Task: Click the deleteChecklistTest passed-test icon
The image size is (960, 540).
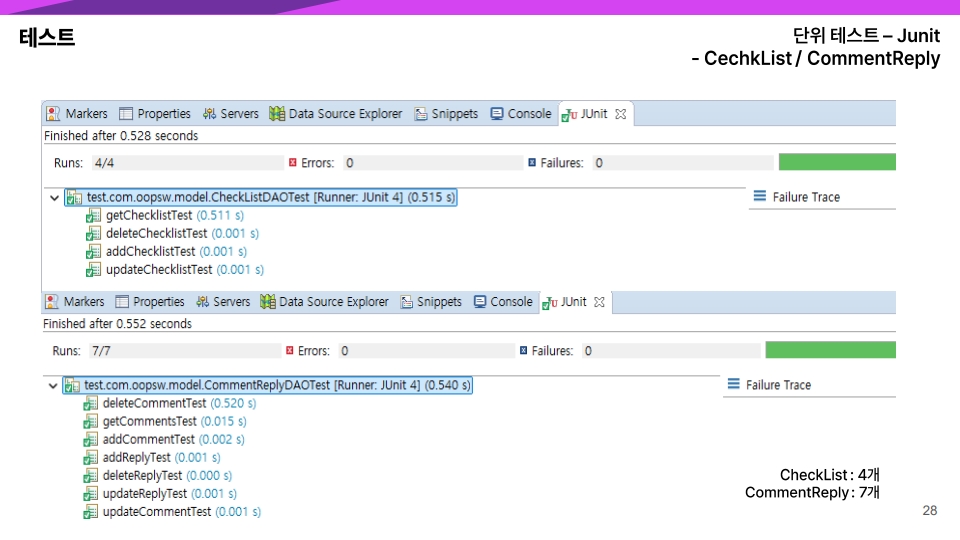Action: point(93,233)
